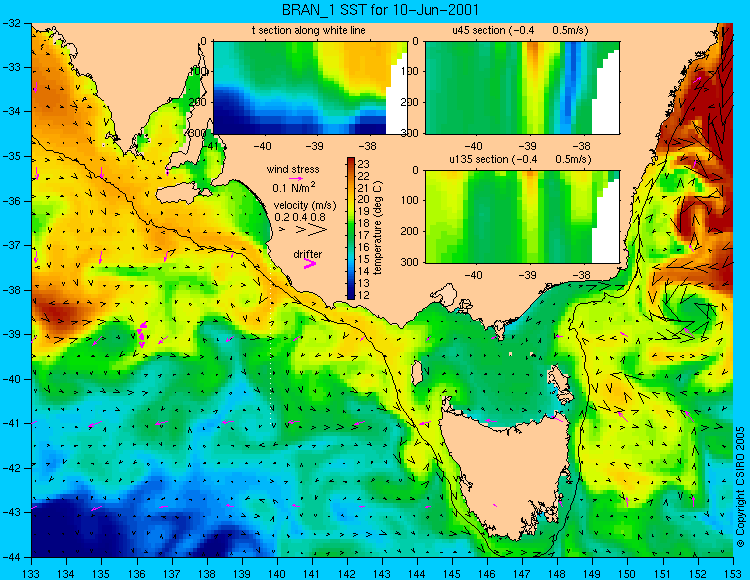Viewport: 750px width, 580px height.
Task: Select the color bar tick label 20
Action: [x=364, y=199]
